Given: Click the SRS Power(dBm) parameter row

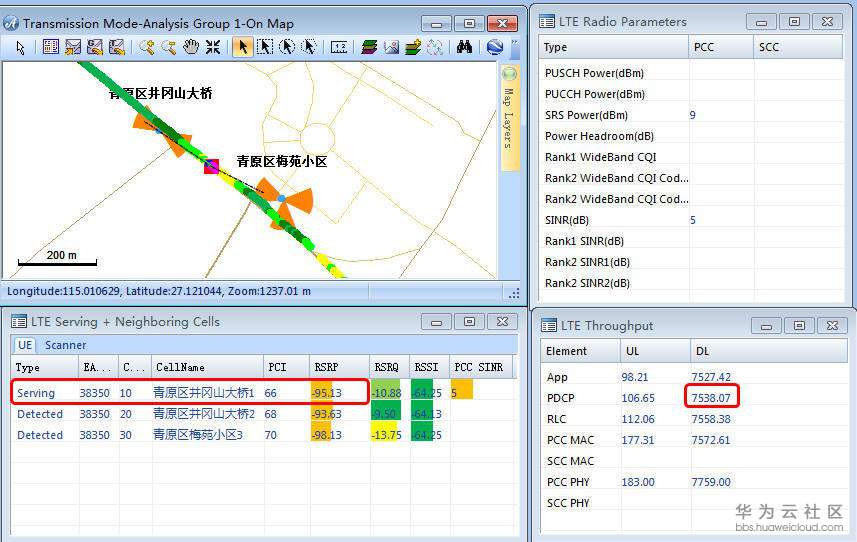Looking at the screenshot, I should pos(690,115).
